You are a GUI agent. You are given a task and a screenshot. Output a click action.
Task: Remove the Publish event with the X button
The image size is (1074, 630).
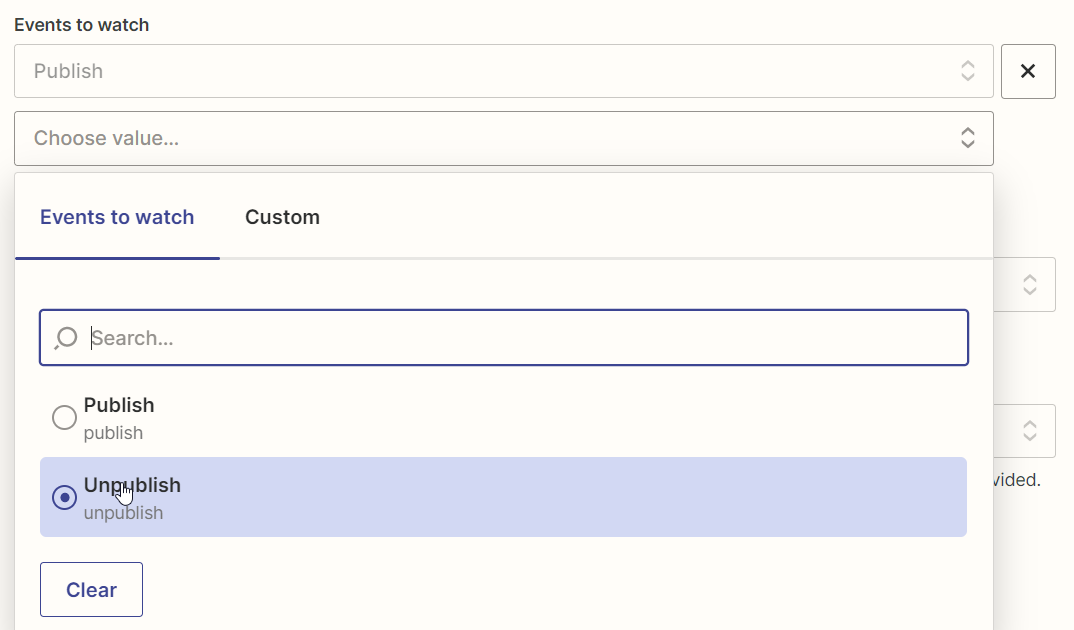pos(1027,71)
